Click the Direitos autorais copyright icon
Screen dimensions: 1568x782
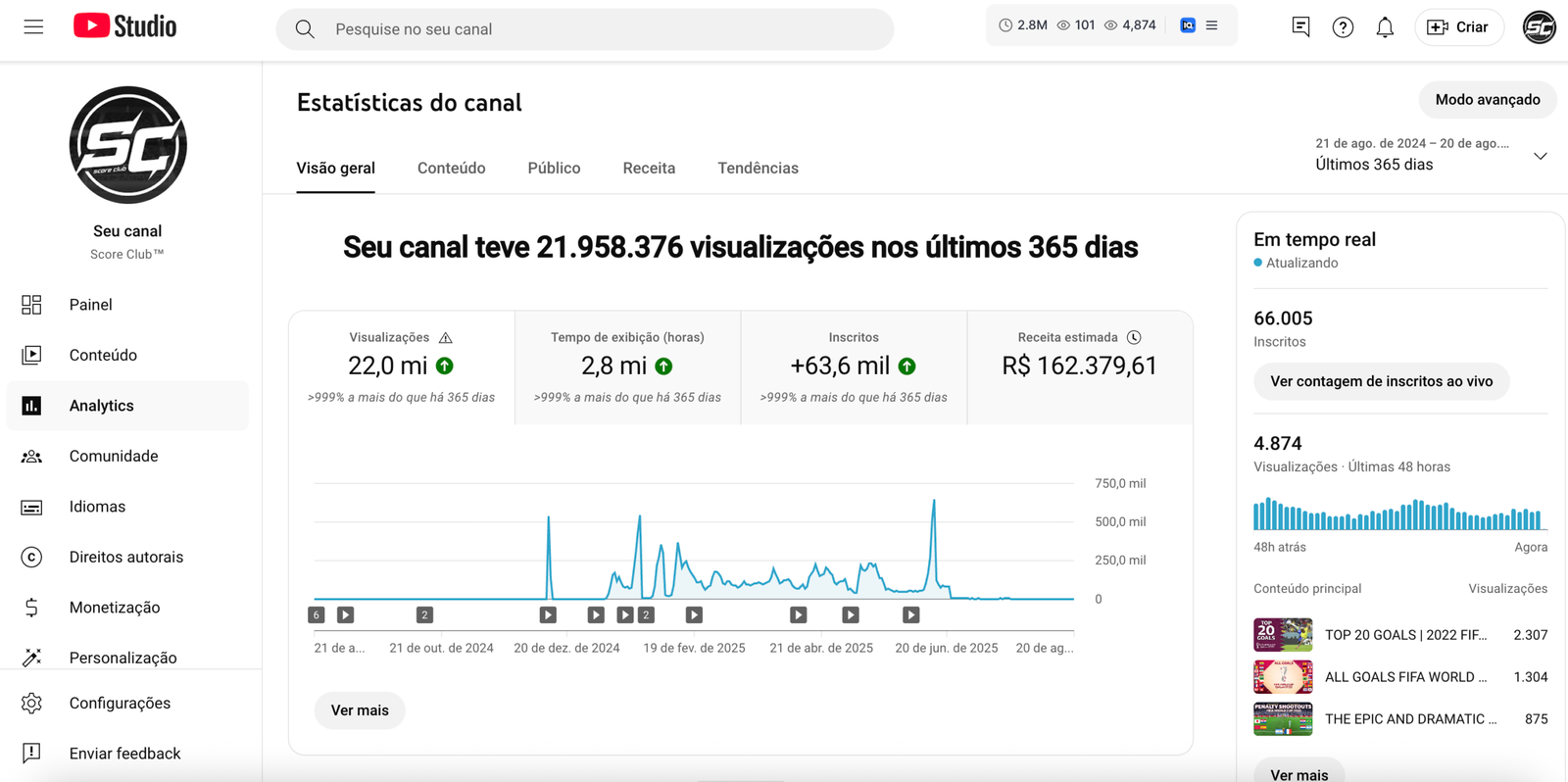[31, 557]
